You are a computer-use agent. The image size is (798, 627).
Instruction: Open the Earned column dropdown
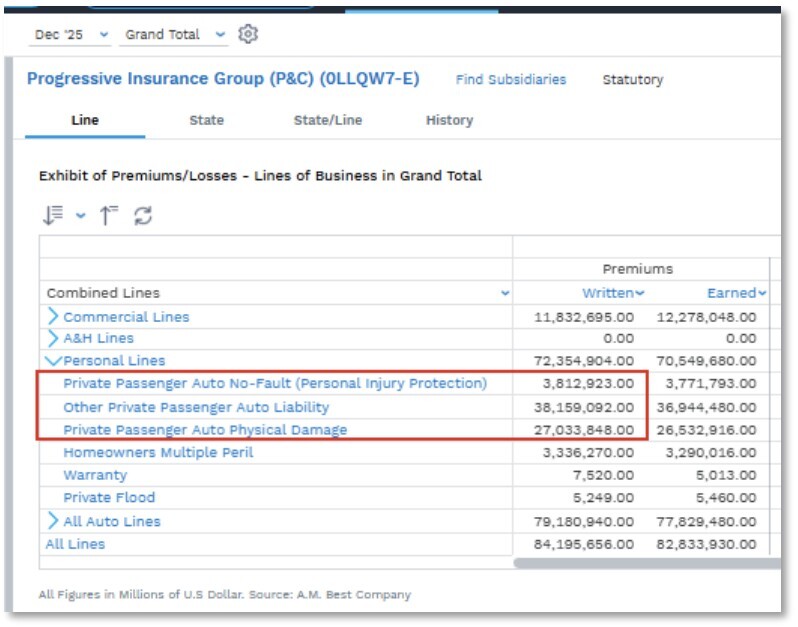(762, 293)
